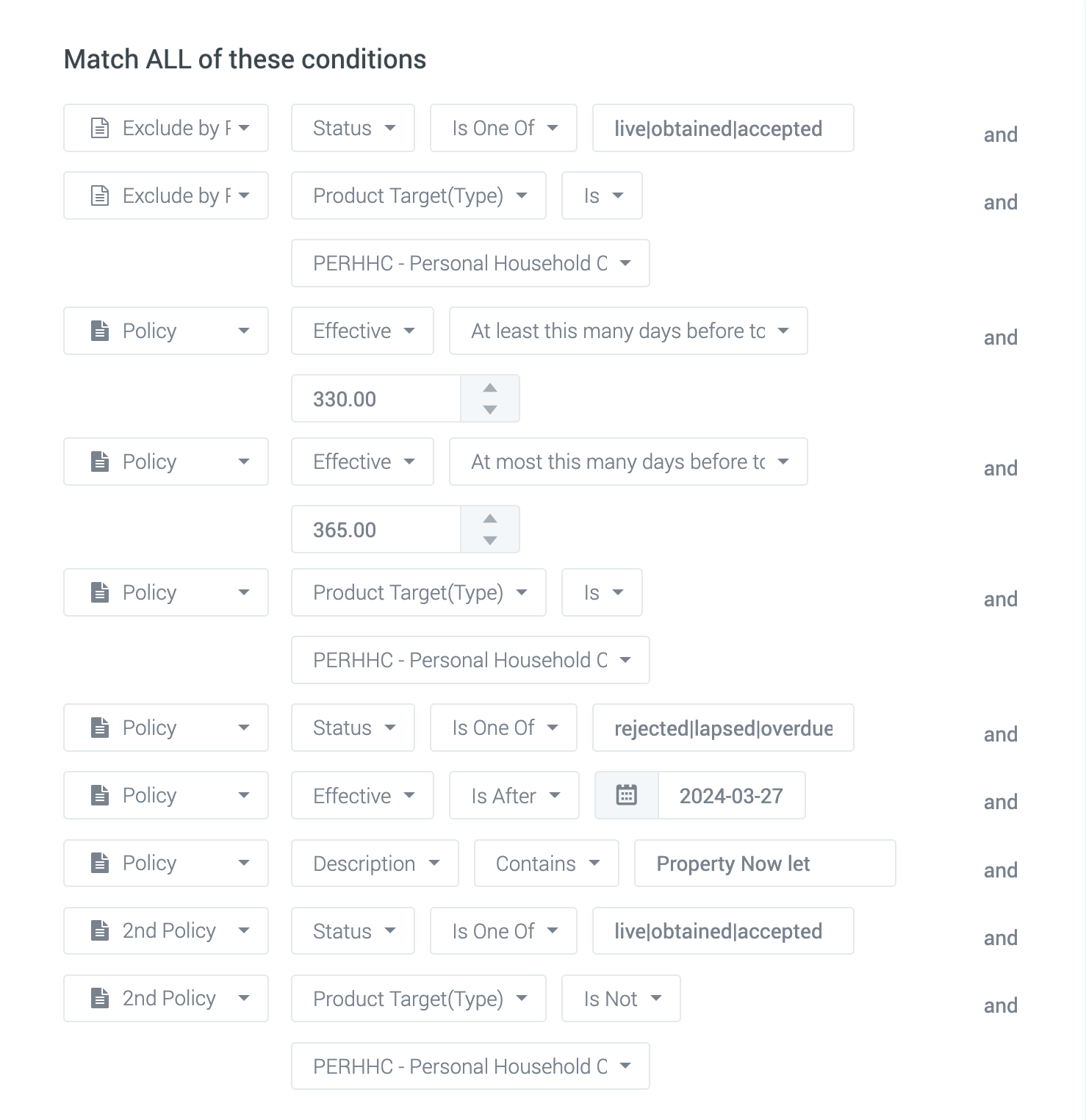Open the first Exclude by dropdown

click(x=166, y=128)
